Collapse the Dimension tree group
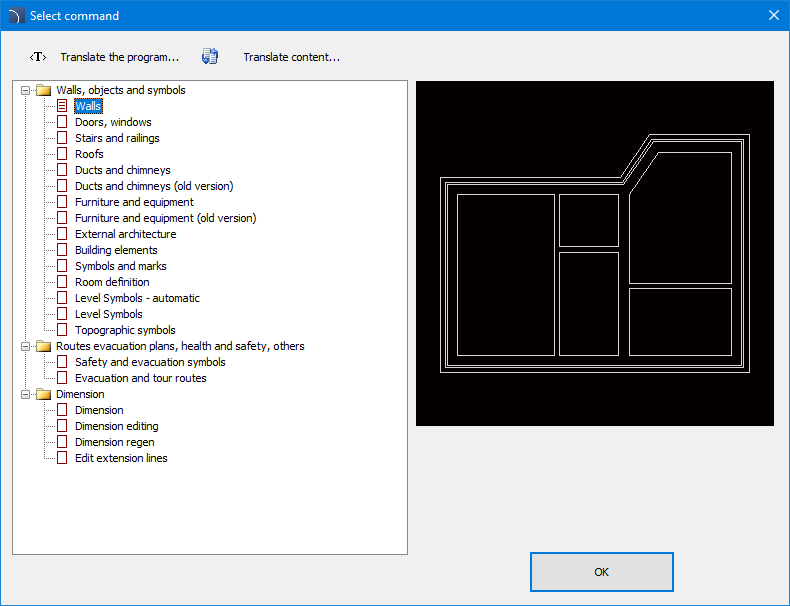The image size is (790, 606). click(25, 394)
